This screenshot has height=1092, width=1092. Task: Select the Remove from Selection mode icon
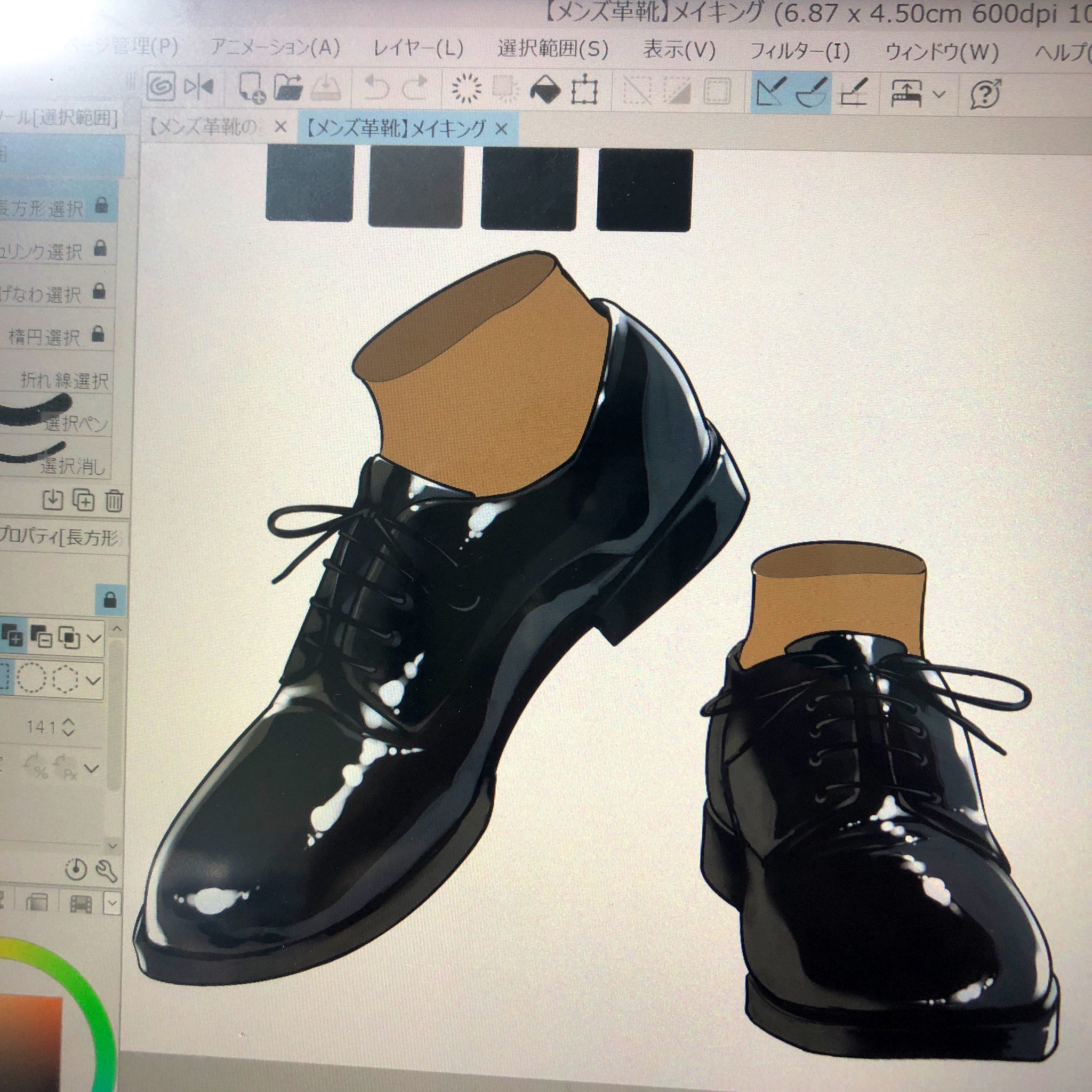tap(41, 638)
